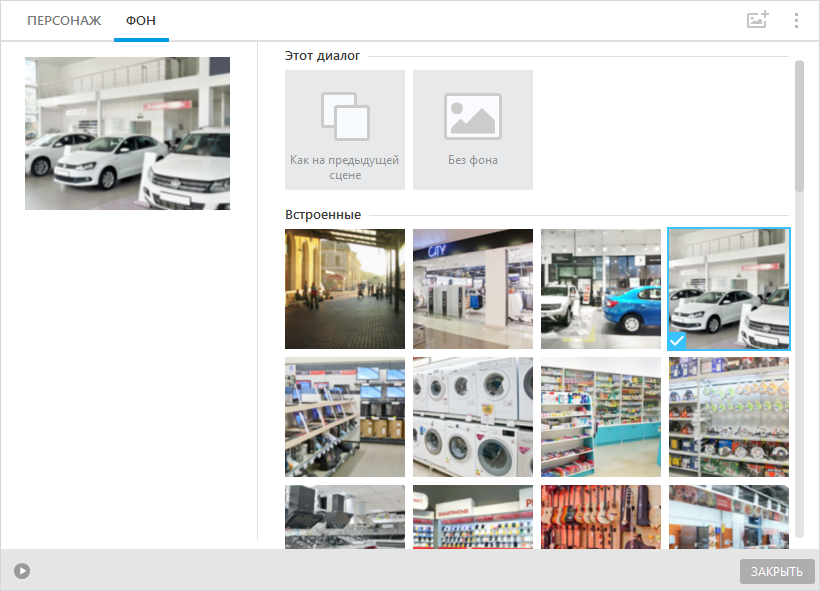
Task: Choose the food court mall background
Action: [x=729, y=517]
